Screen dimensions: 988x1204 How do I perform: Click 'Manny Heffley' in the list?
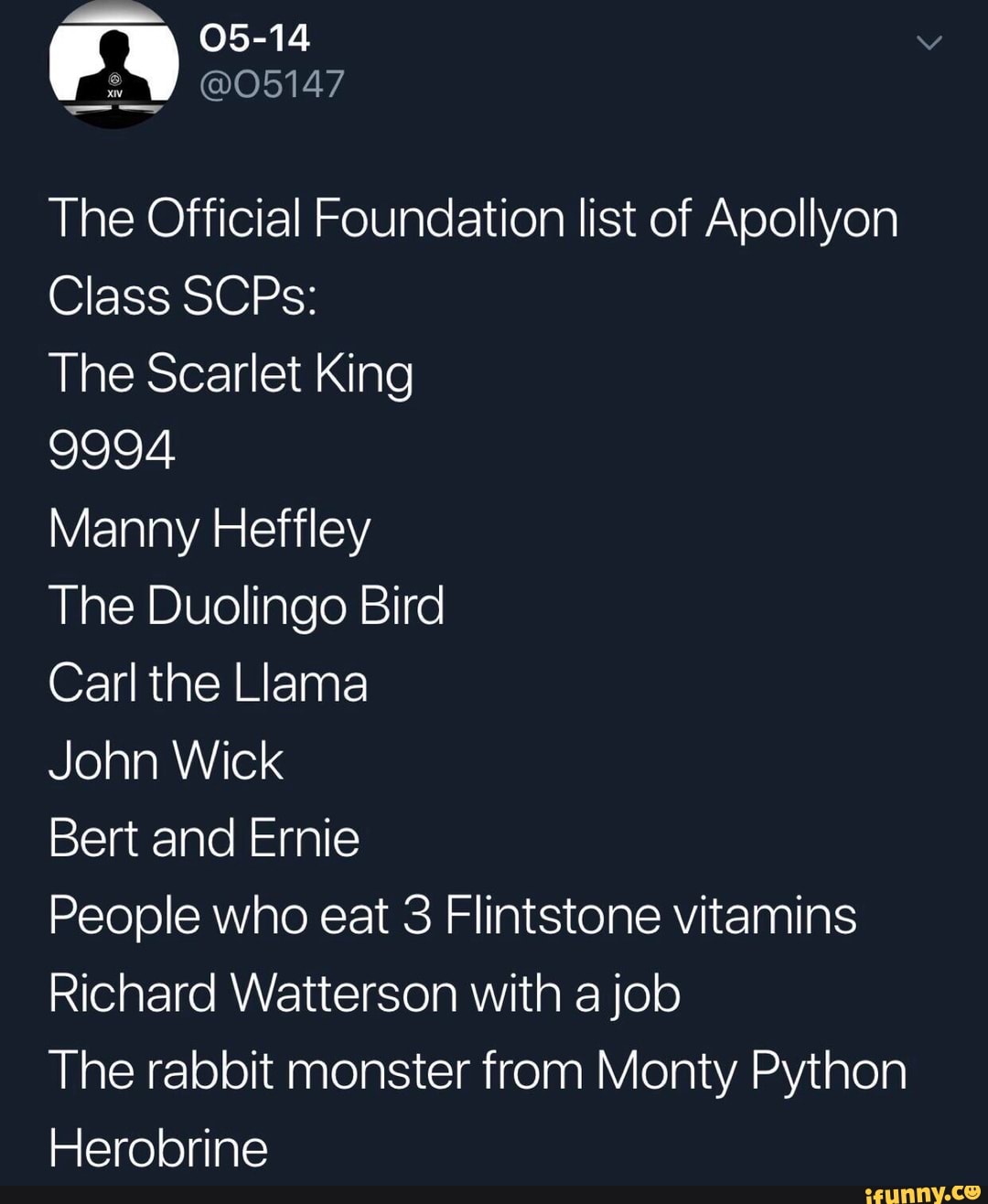coord(209,528)
